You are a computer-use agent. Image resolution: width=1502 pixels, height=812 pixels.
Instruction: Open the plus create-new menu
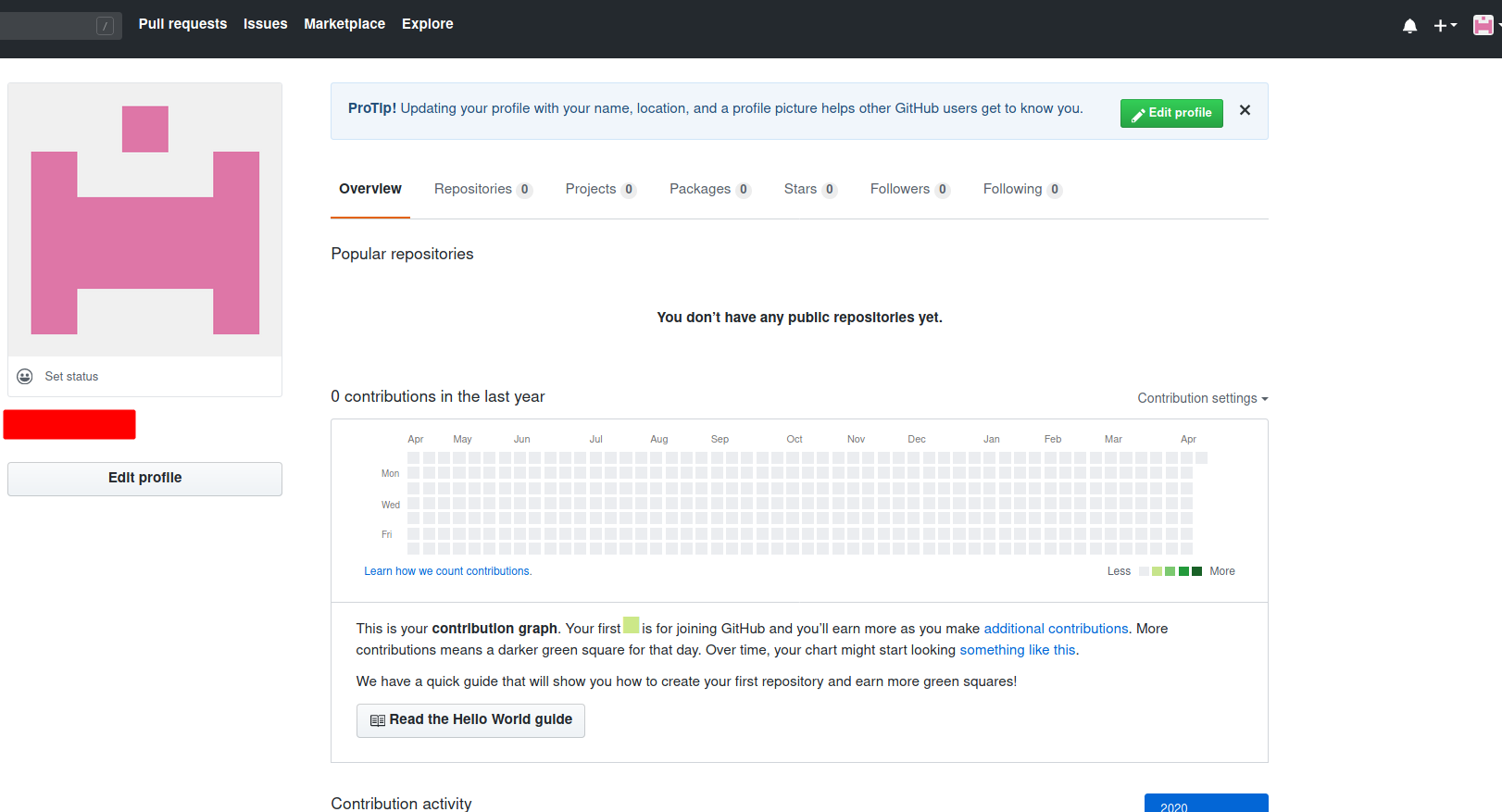(x=1445, y=26)
